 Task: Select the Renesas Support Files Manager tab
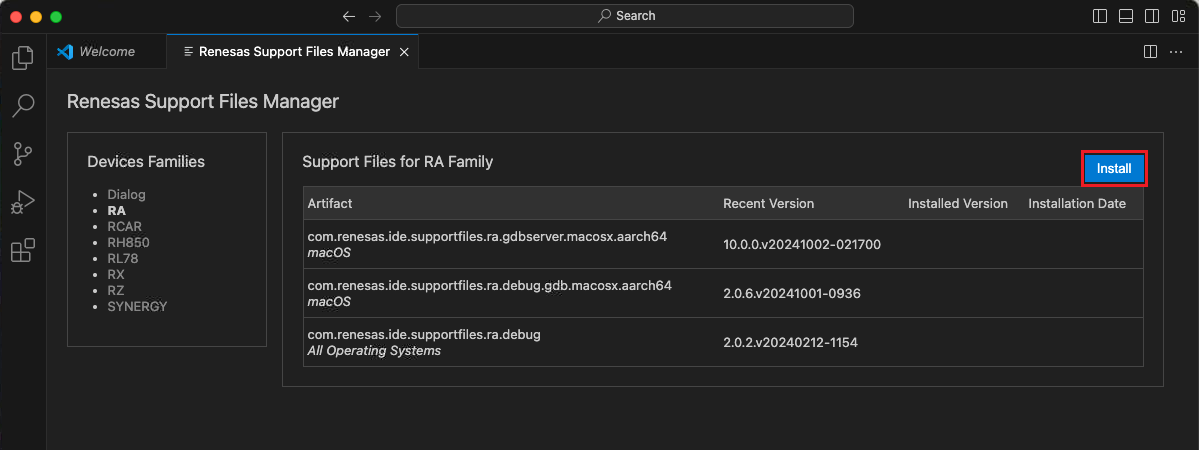coord(292,52)
